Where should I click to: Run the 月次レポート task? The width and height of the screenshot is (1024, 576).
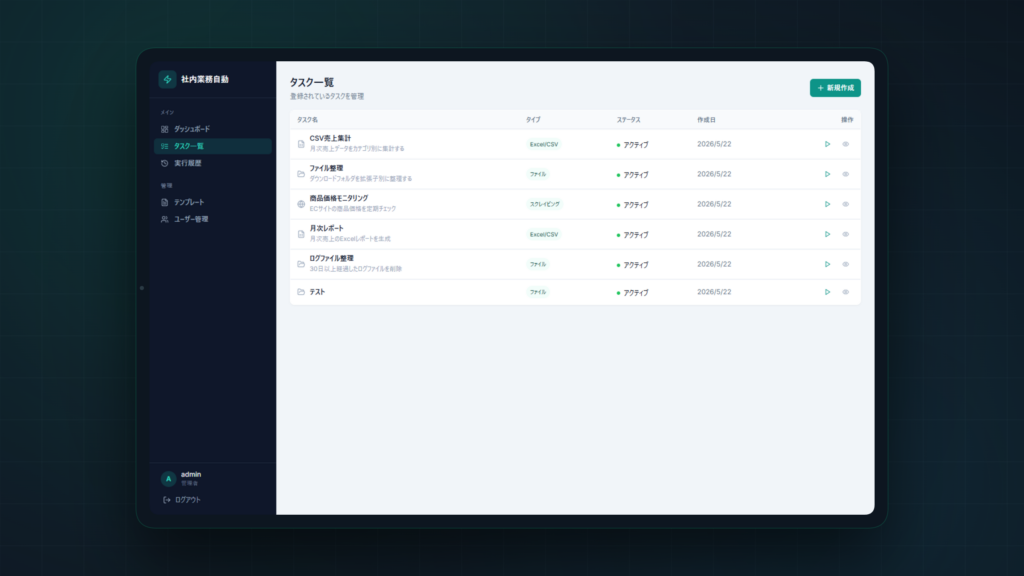827,234
